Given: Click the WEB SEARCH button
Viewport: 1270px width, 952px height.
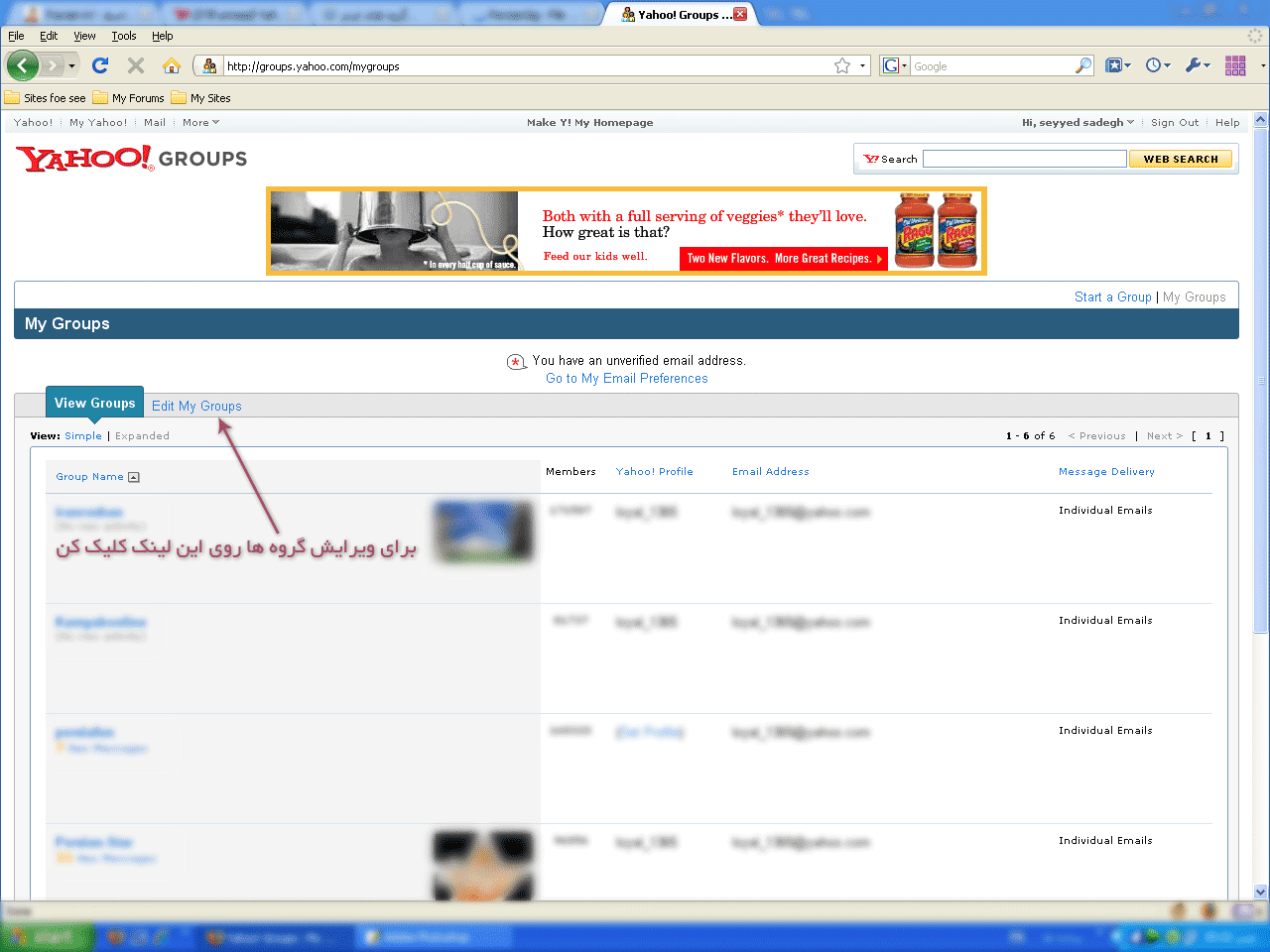Looking at the screenshot, I should click(x=1181, y=159).
